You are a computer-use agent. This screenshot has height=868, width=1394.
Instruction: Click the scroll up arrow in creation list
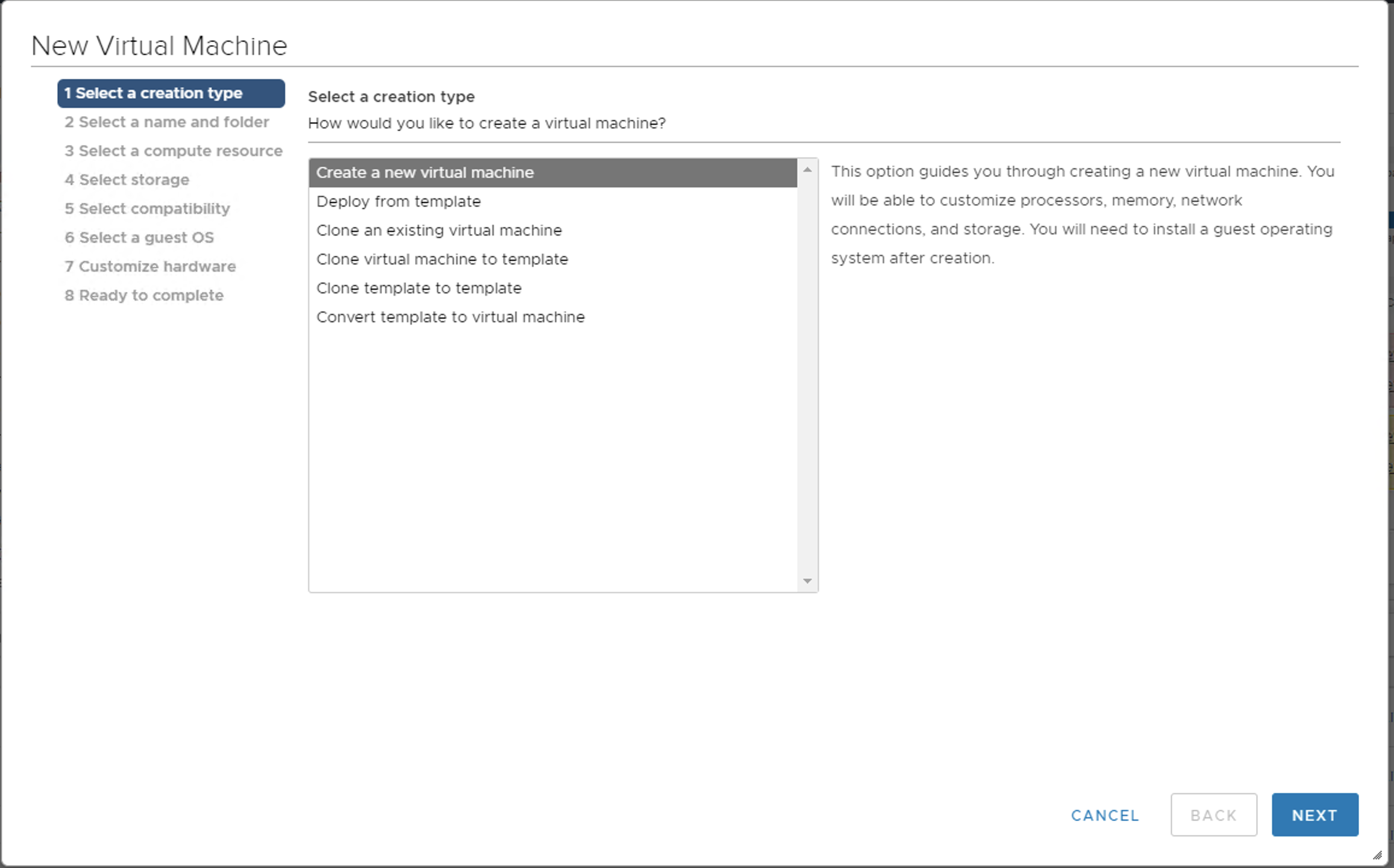807,170
